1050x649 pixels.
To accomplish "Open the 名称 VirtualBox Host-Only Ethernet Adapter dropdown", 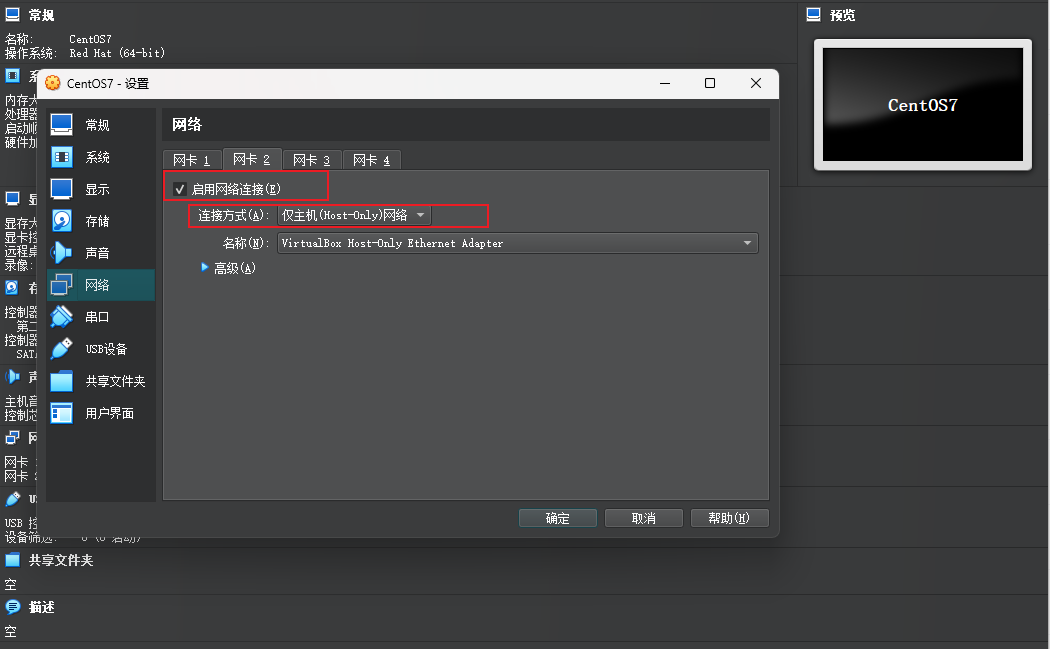I will click(518, 243).
